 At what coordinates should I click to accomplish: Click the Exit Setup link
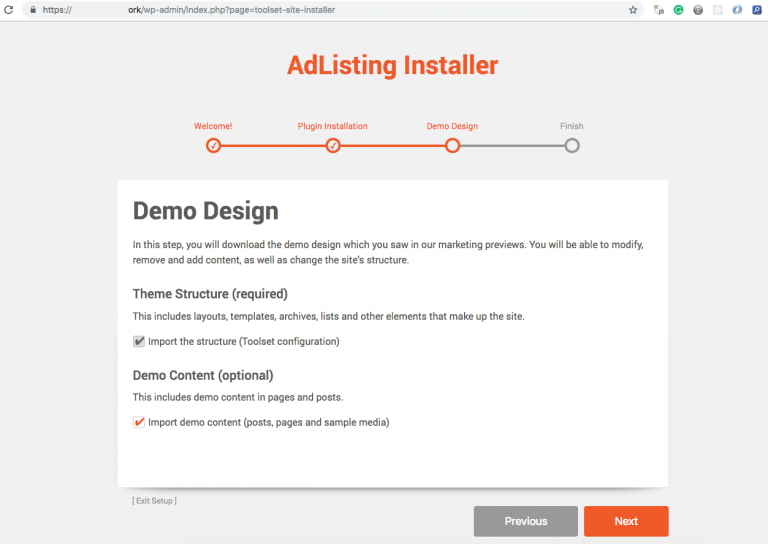pyautogui.click(x=154, y=500)
